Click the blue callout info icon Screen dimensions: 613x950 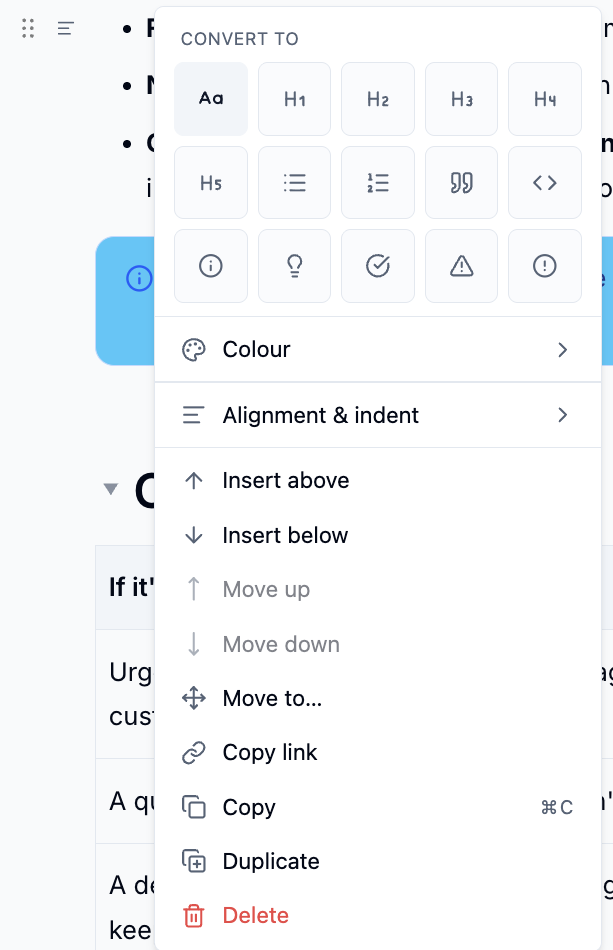tap(139, 279)
